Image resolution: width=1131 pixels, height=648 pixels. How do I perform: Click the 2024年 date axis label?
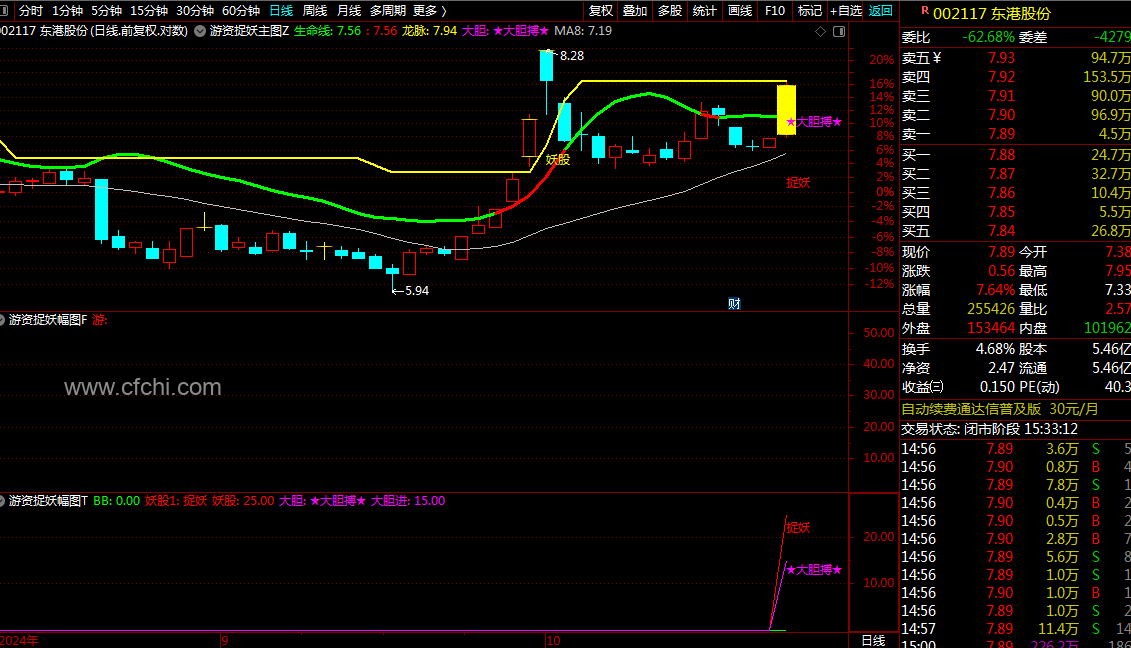point(19,640)
